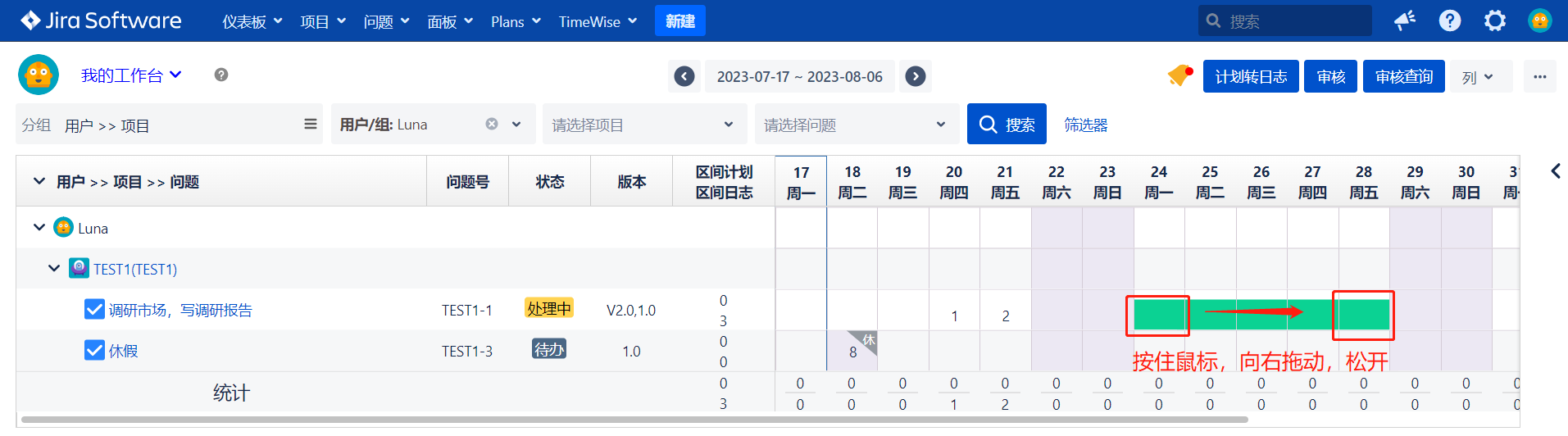Collapse the TEST1 project row
Image resolution: width=1568 pixels, height=436 pixels.
coord(54,269)
